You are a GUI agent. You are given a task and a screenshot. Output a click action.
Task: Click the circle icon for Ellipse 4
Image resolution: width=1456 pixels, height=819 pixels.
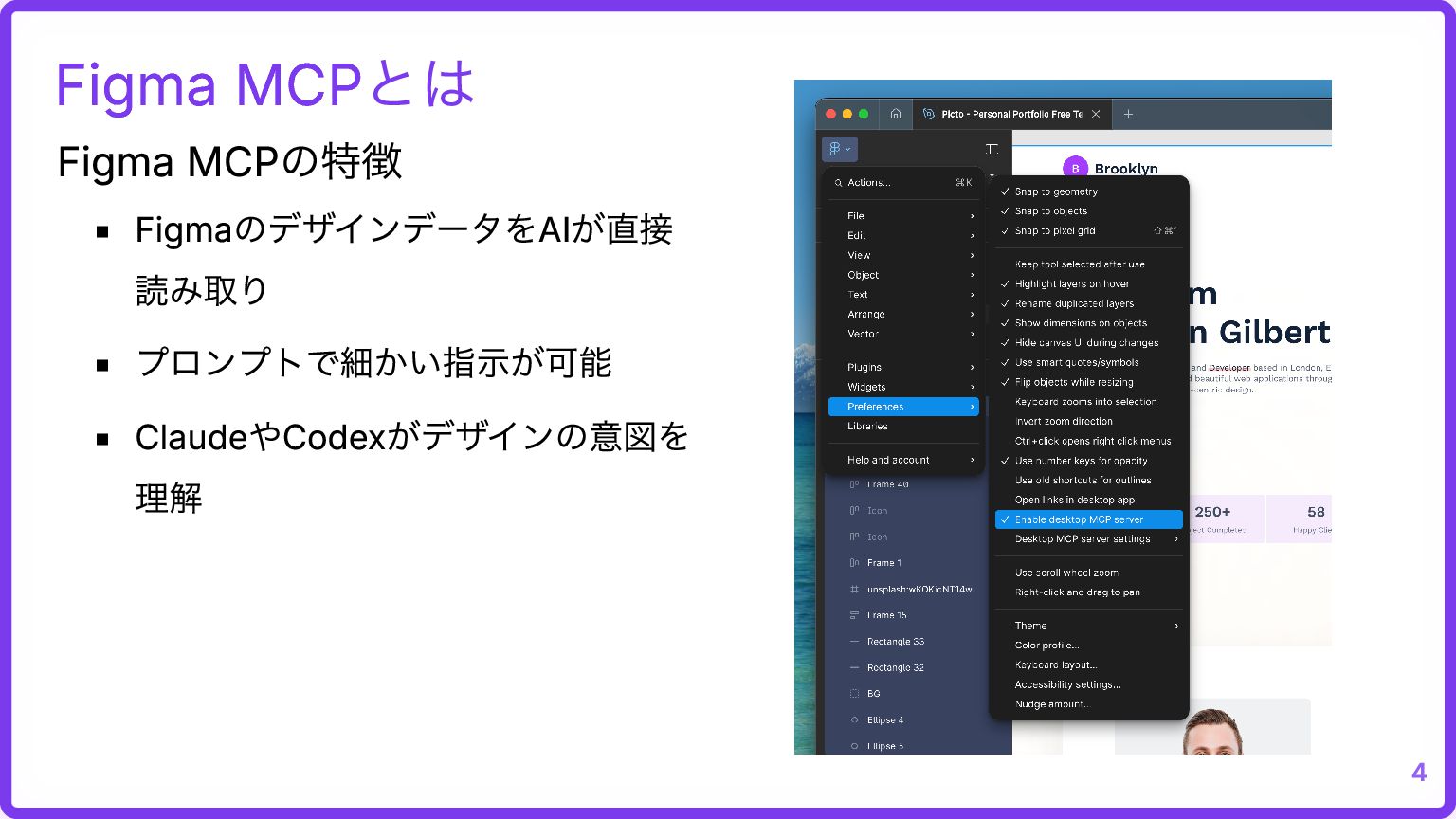[854, 720]
